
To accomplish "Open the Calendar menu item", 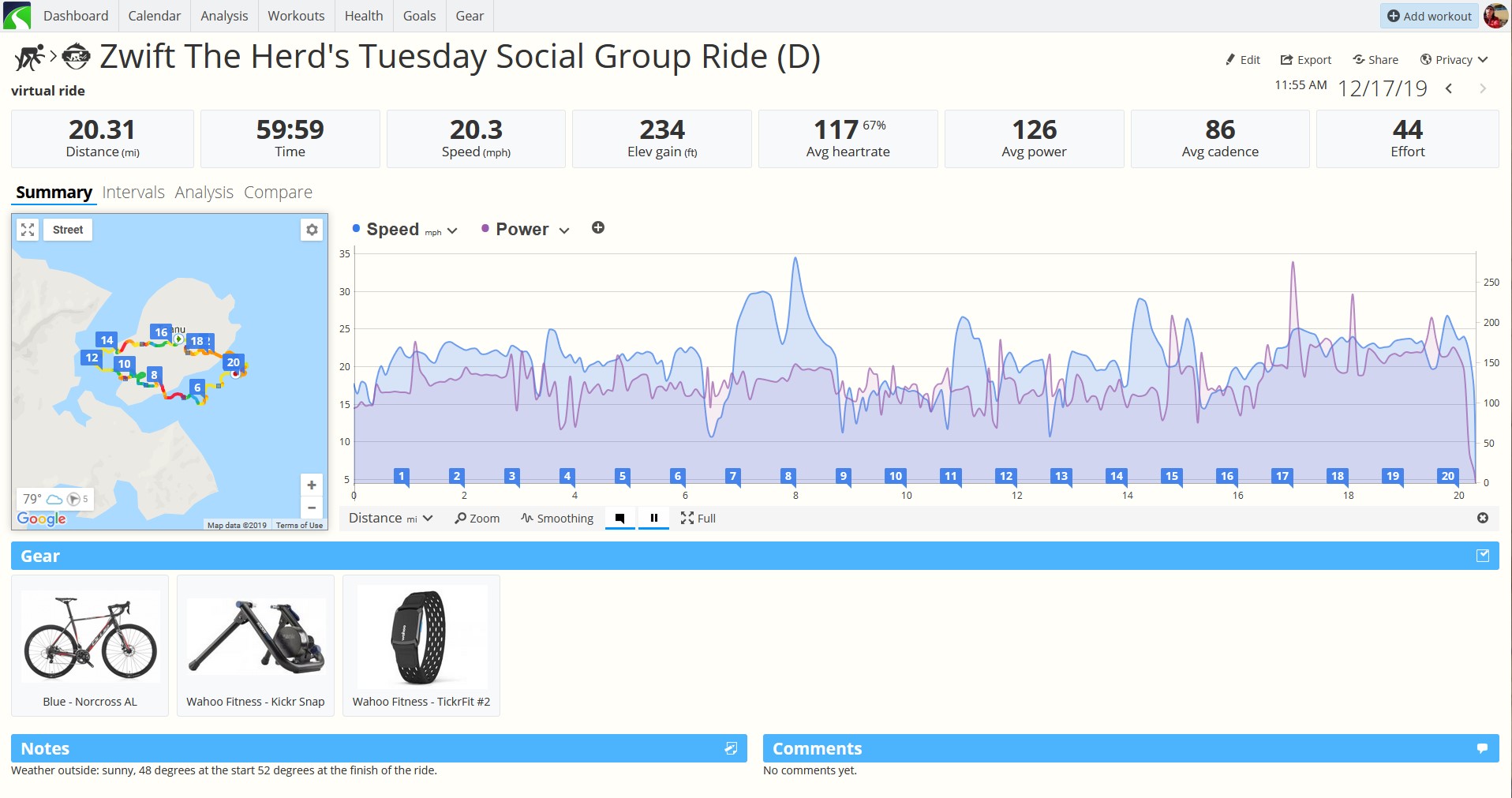I will point(155,16).
